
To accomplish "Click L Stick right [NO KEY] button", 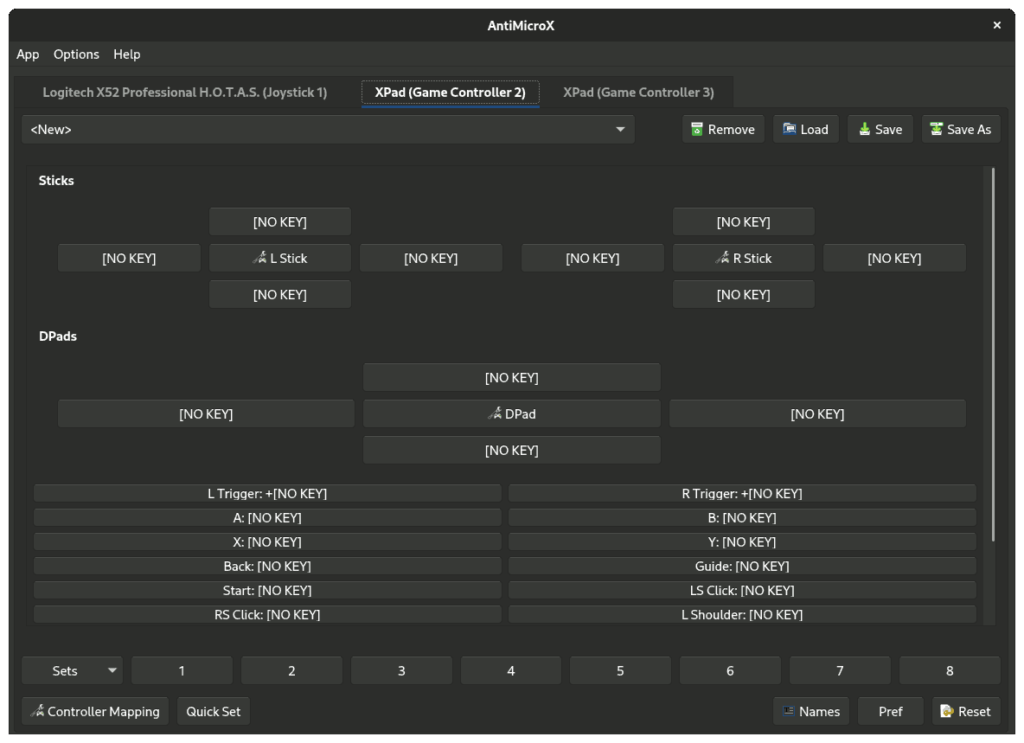I will coord(431,258).
